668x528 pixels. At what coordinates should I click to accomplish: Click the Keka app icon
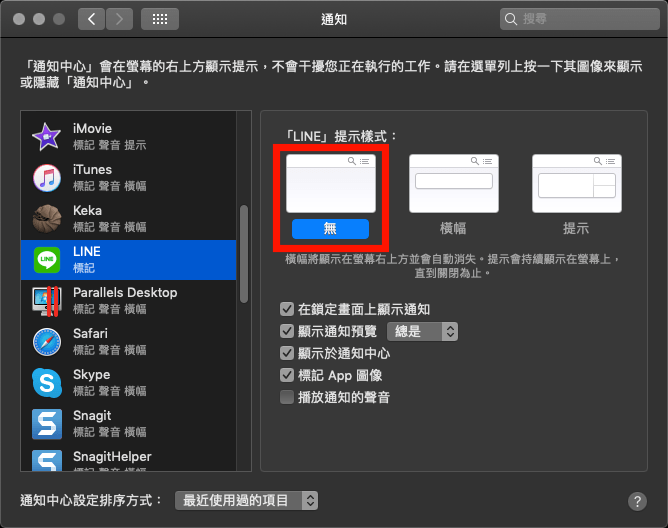coord(47,219)
